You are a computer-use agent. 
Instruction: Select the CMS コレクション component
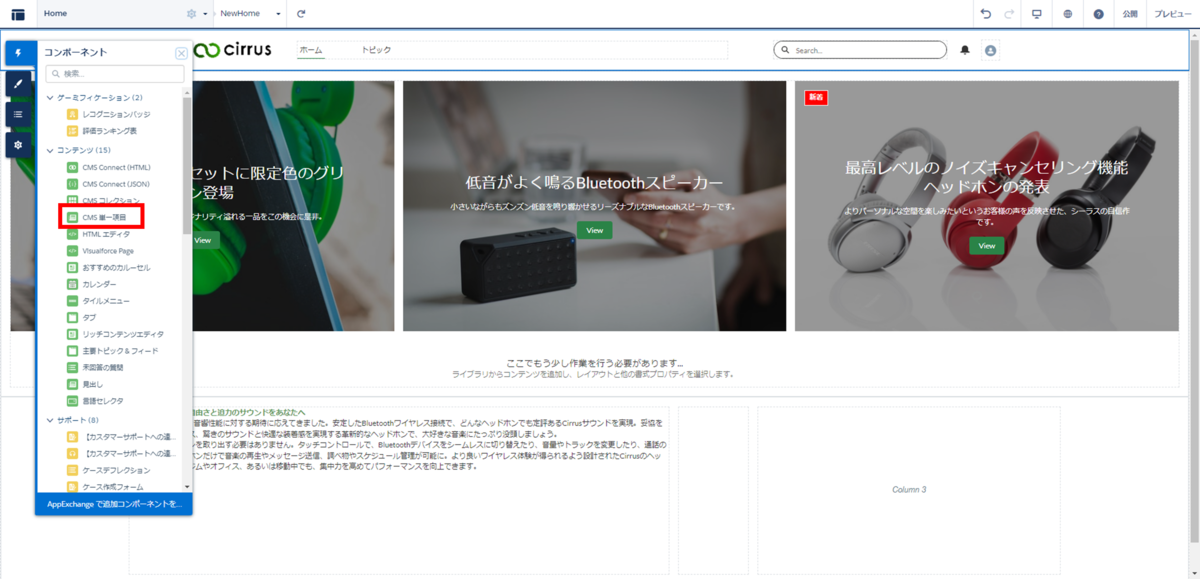(x=103, y=201)
